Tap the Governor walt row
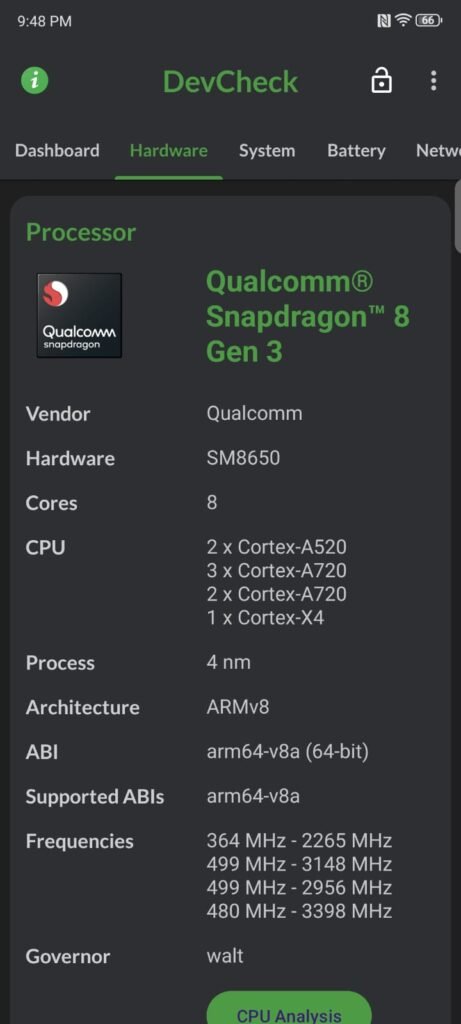Image resolution: width=461 pixels, height=1024 pixels. 230,956
